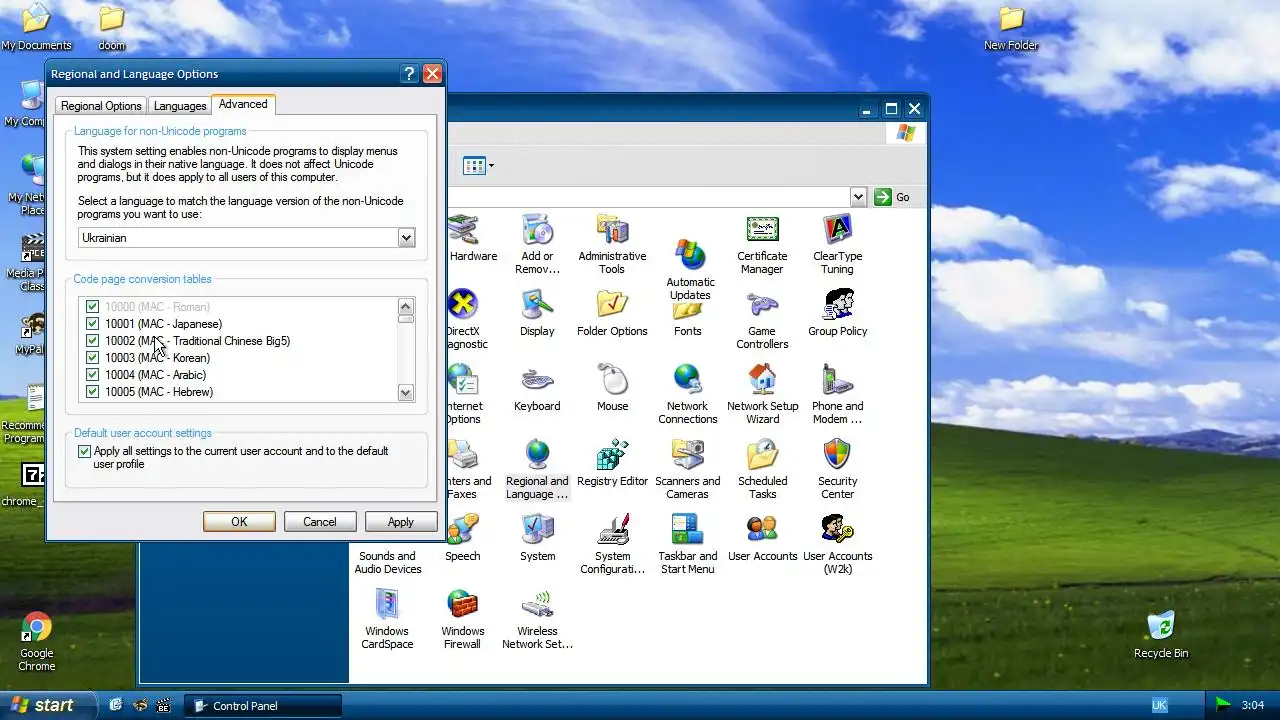This screenshot has width=1280, height=720.
Task: Click code page list scroll up arrow
Action: tap(406, 306)
